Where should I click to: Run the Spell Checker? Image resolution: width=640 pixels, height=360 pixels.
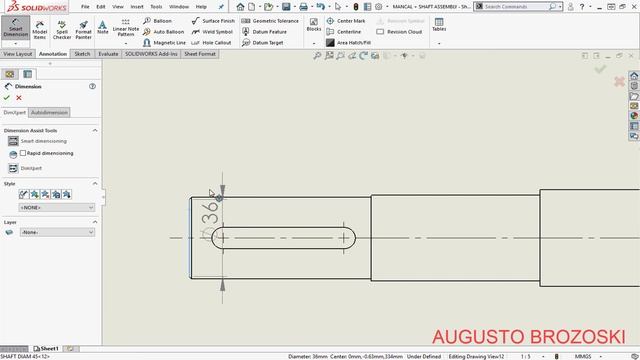pos(62,29)
